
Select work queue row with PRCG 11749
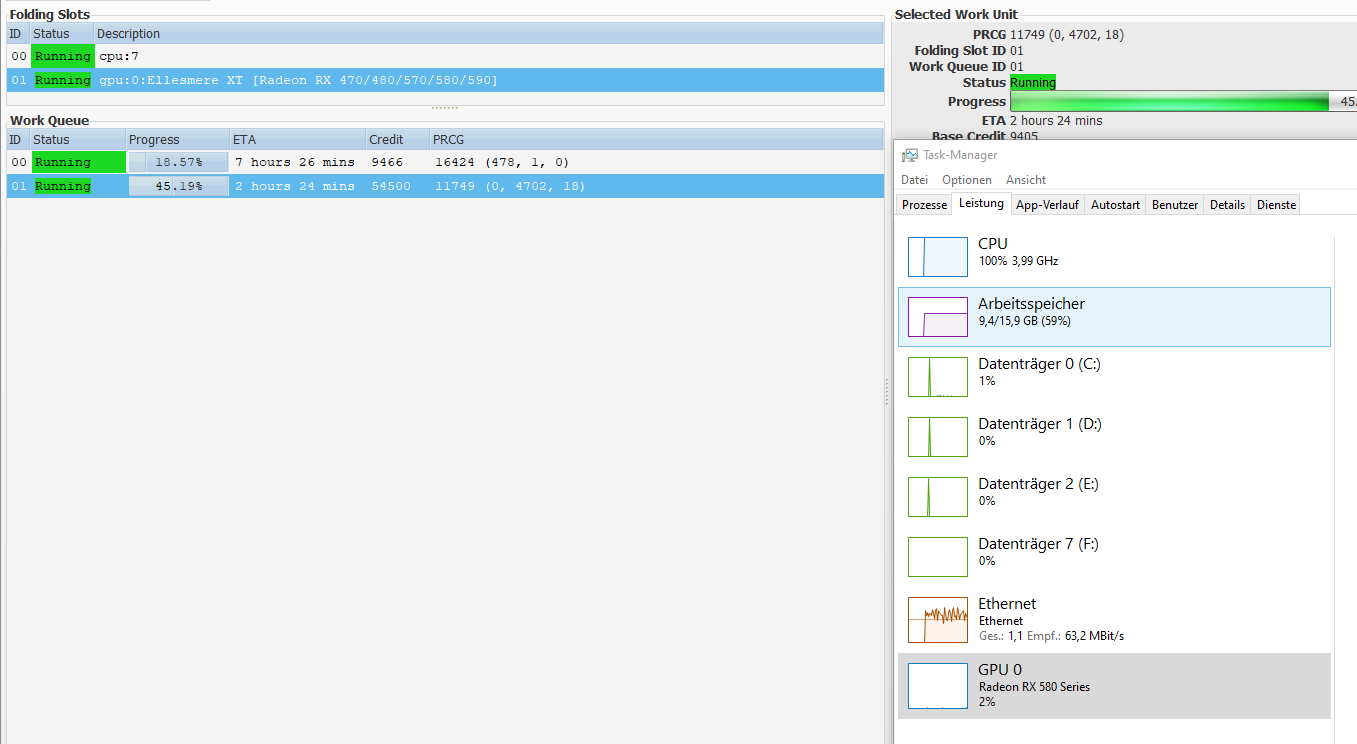[445, 186]
